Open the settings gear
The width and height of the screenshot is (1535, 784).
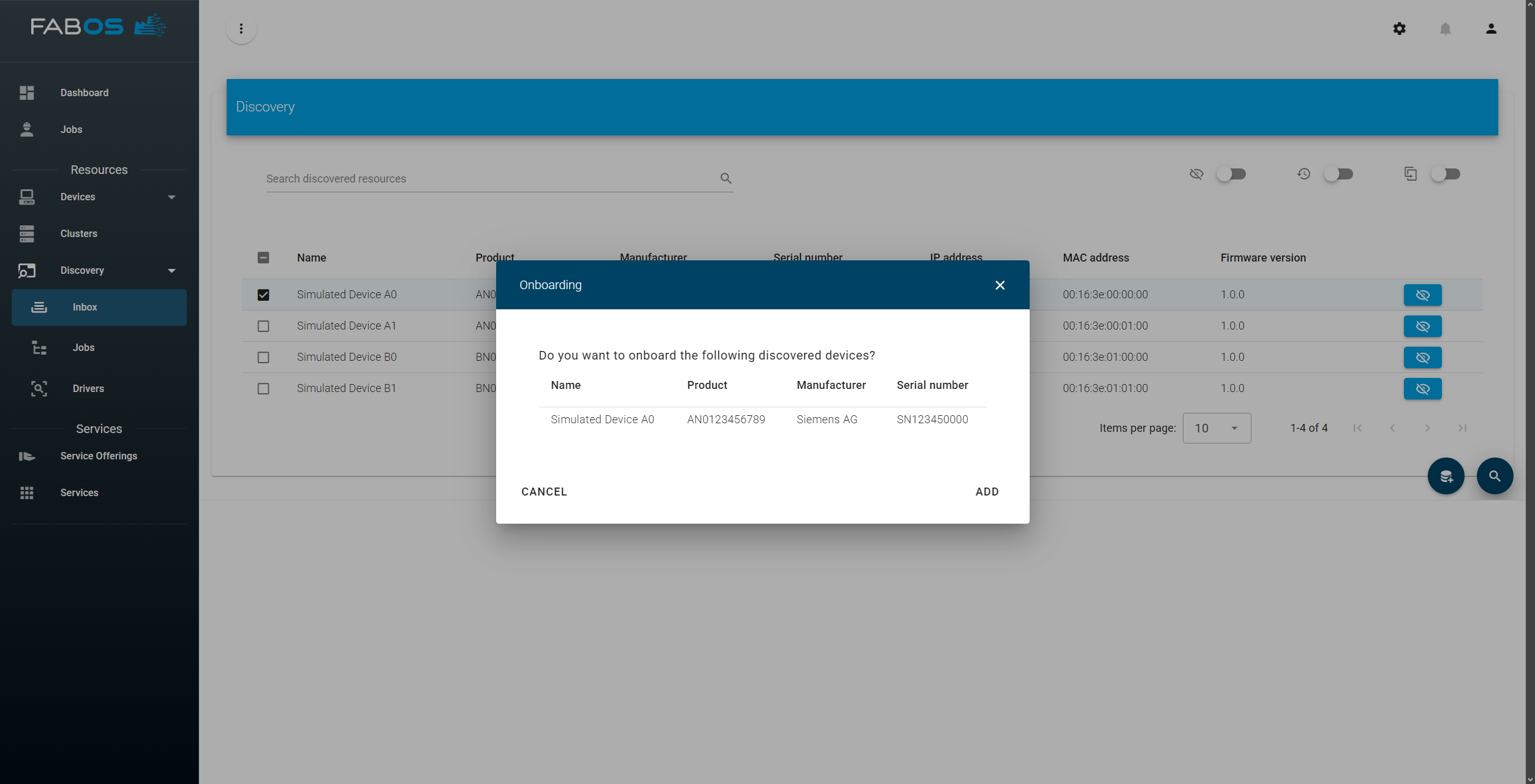[1400, 29]
